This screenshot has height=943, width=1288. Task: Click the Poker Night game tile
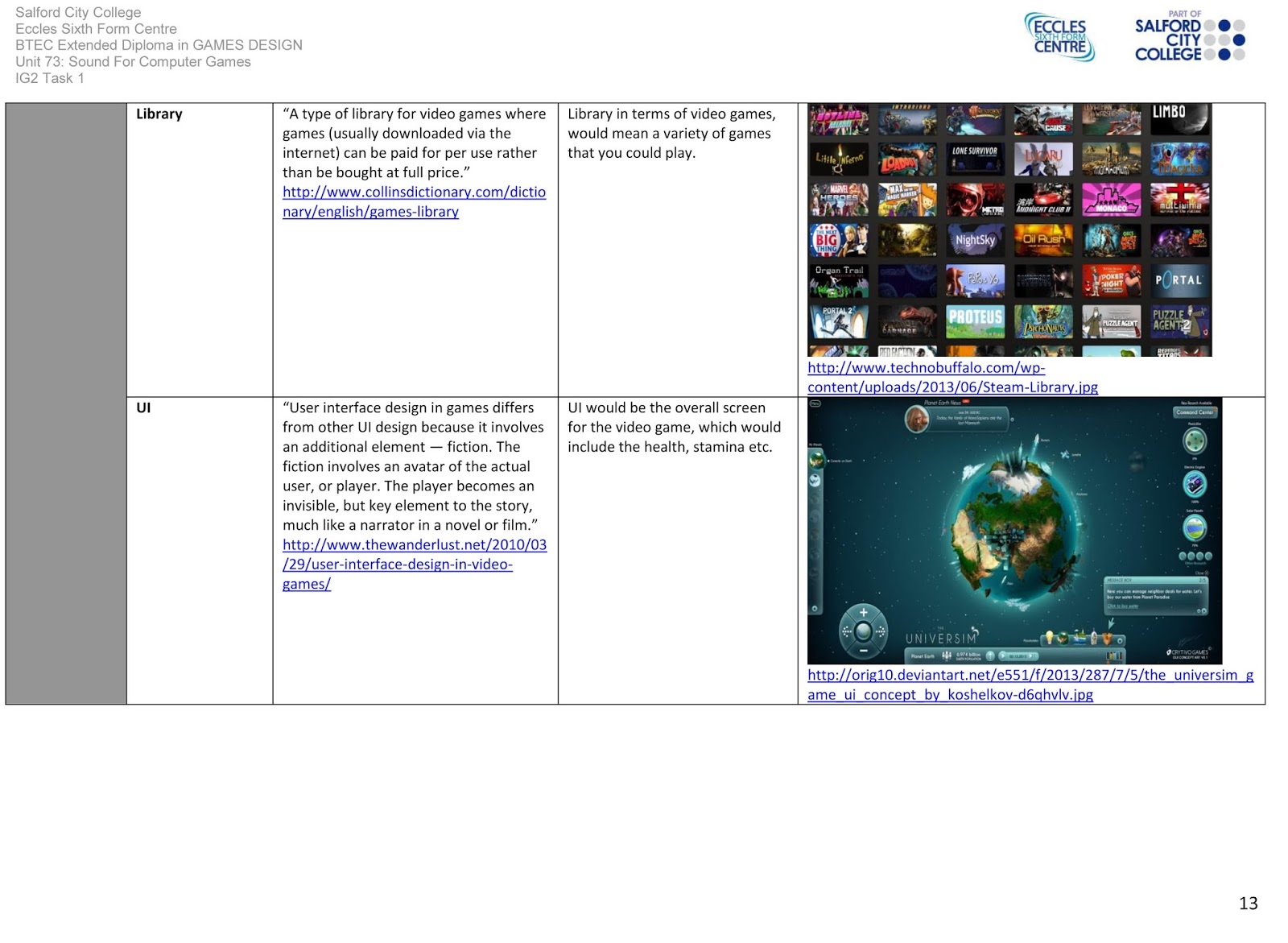(1111, 280)
